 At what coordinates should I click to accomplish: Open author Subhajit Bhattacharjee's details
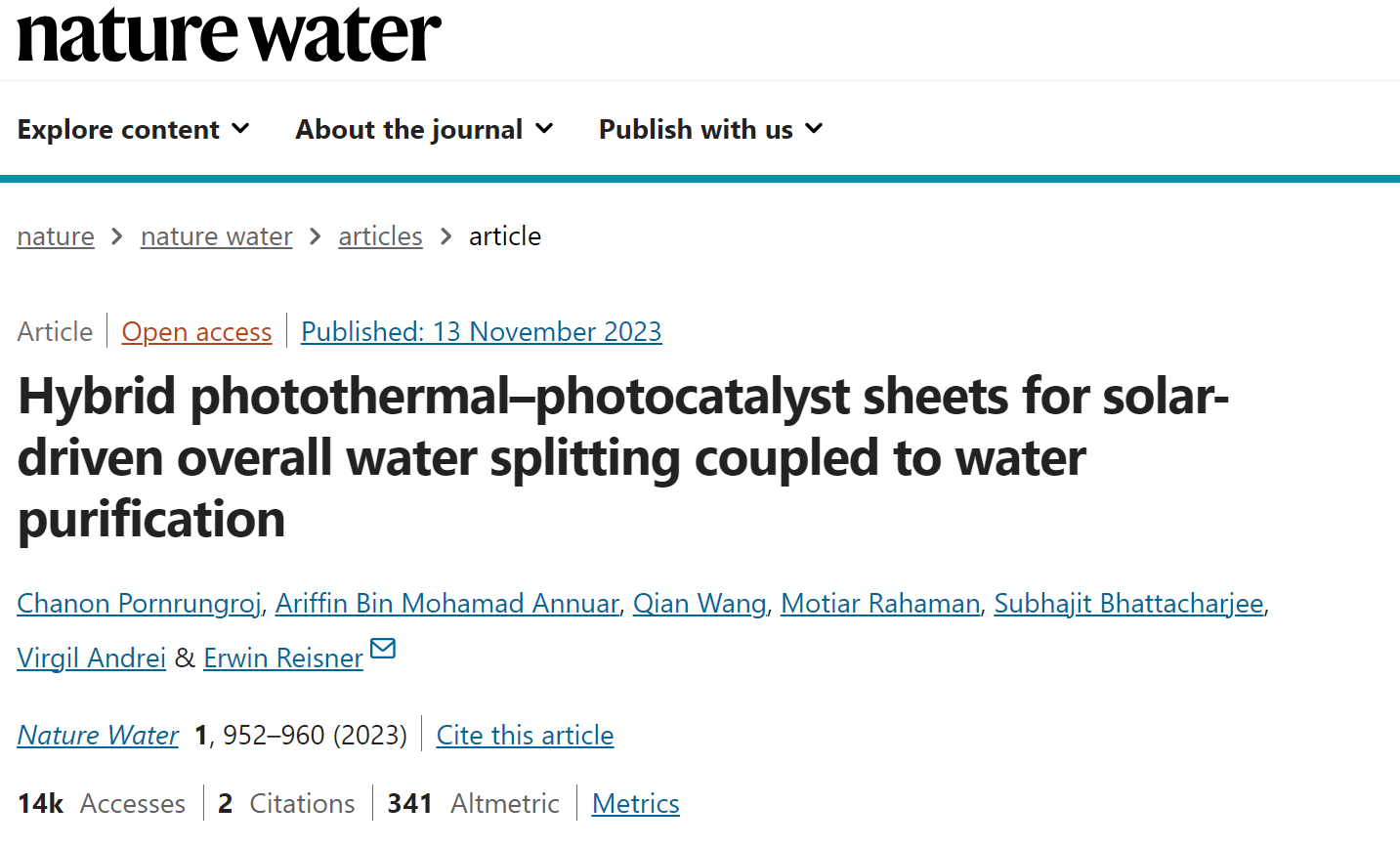[1129, 604]
